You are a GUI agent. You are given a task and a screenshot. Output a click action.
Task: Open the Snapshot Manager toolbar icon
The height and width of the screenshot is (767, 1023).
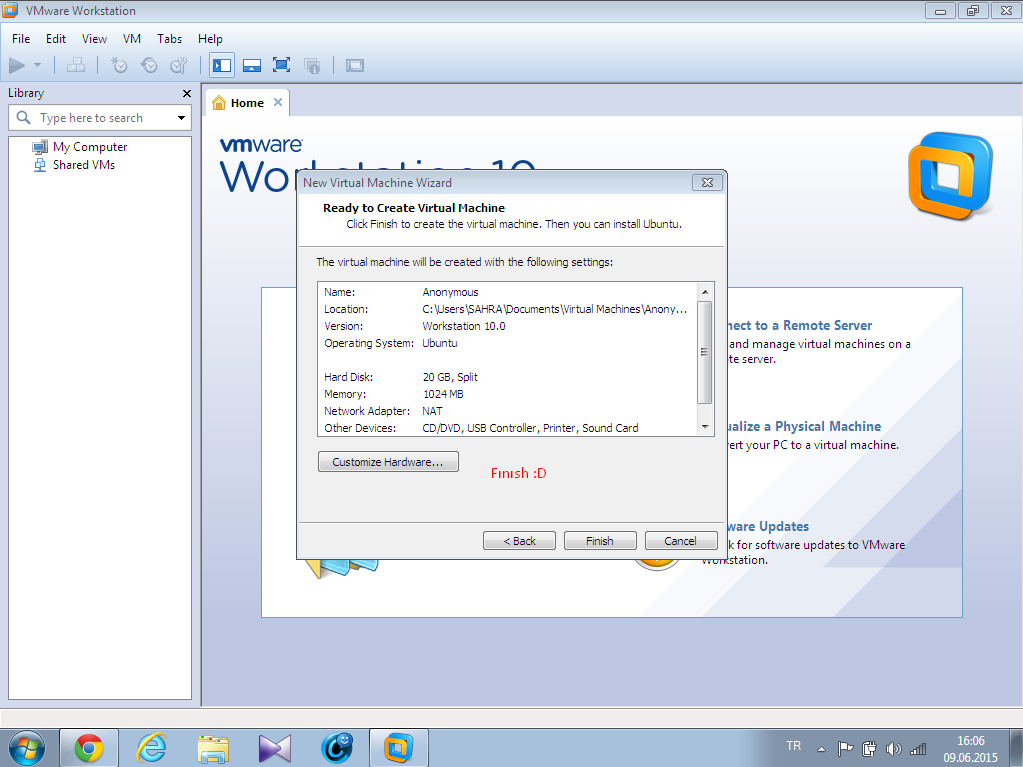[x=179, y=65]
